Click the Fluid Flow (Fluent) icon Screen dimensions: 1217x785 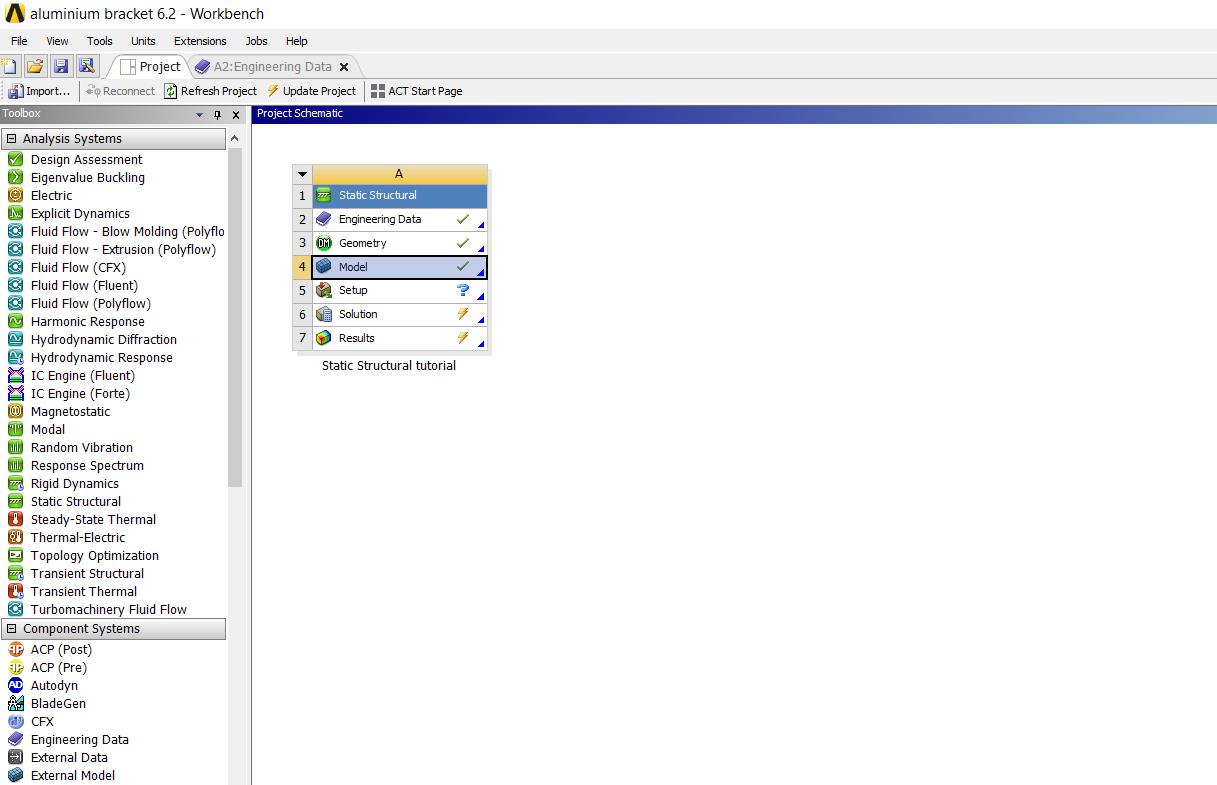(x=15, y=285)
